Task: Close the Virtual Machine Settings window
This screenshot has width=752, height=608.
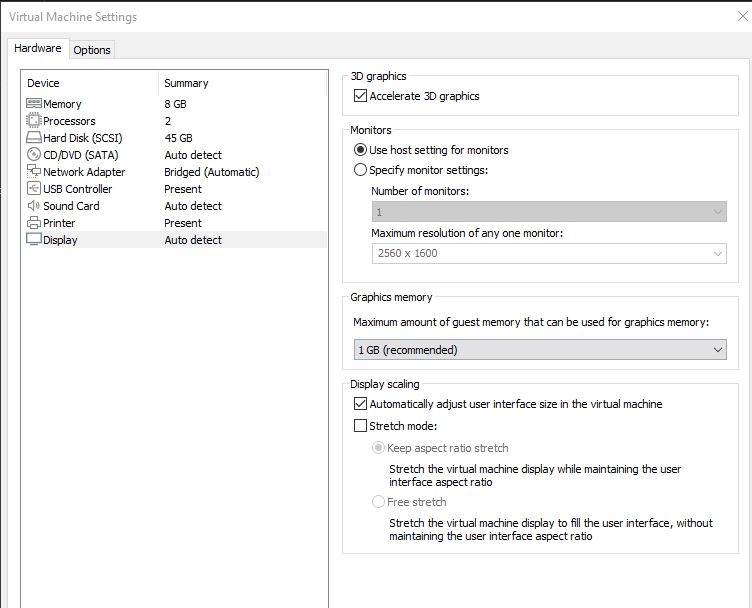Action: (742, 16)
